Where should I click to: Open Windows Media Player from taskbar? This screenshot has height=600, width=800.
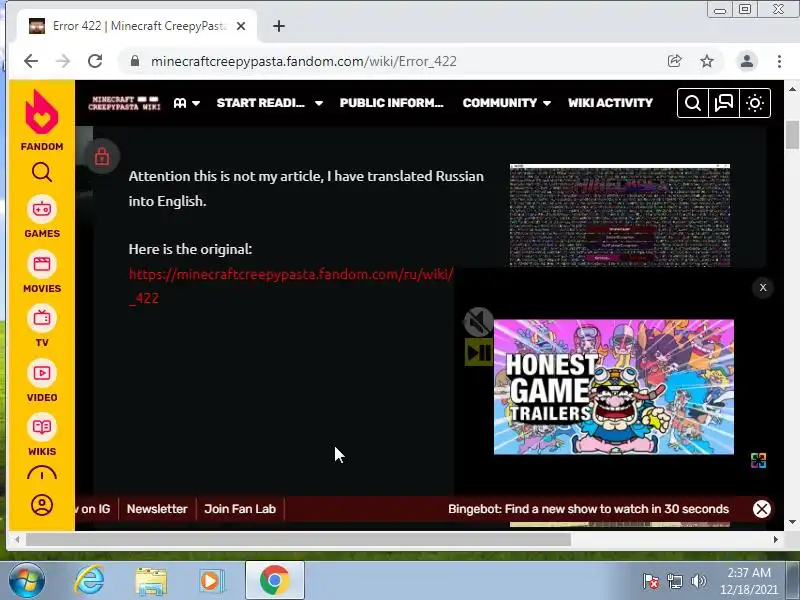(211, 581)
